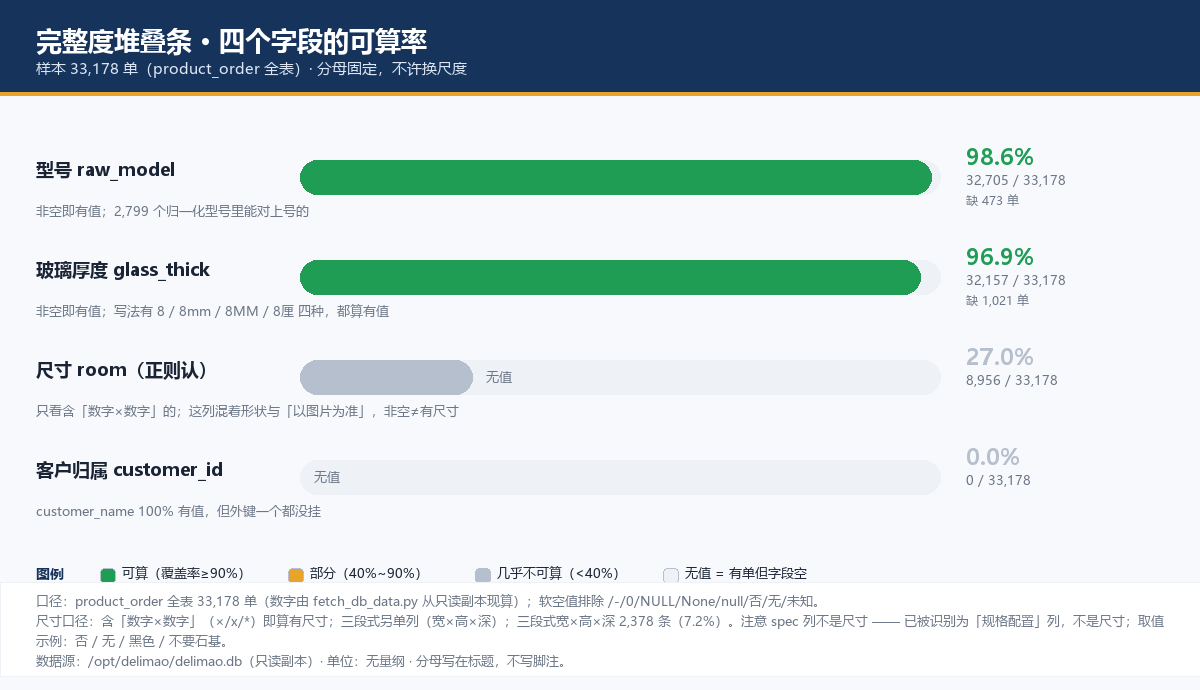The width and height of the screenshot is (1200, 690).
Task: Click the gray filled room bar segment
Action: tap(386, 377)
